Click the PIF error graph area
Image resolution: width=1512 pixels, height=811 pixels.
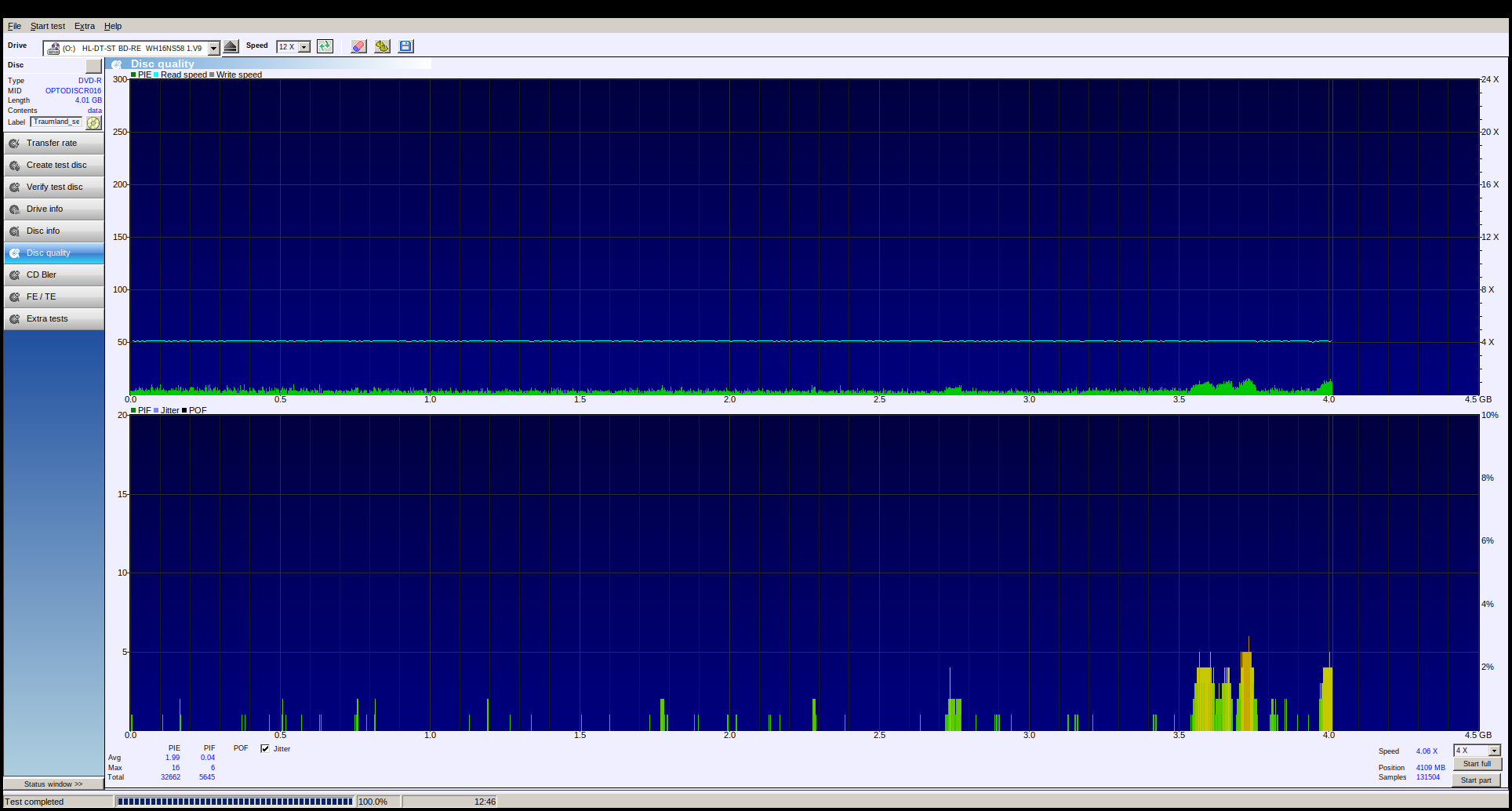(x=805, y=573)
